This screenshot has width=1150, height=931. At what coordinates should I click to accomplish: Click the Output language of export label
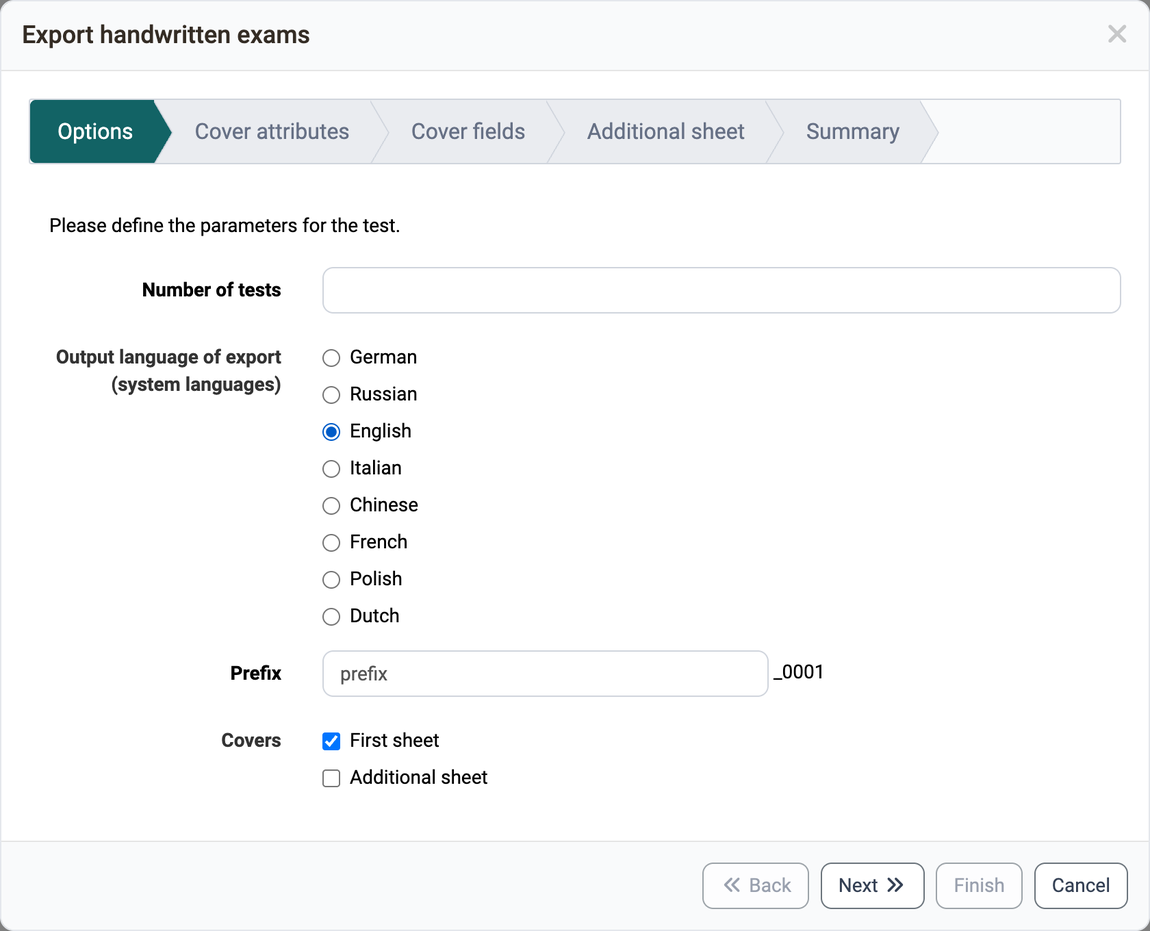[169, 370]
